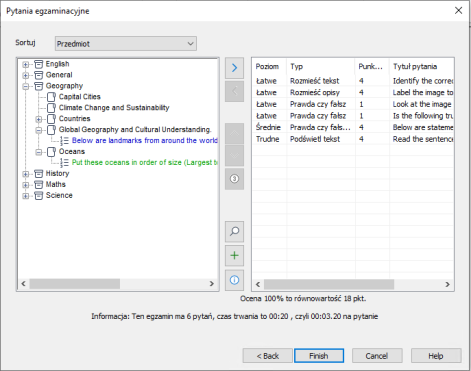Move question down with down chevron button

point(234,155)
